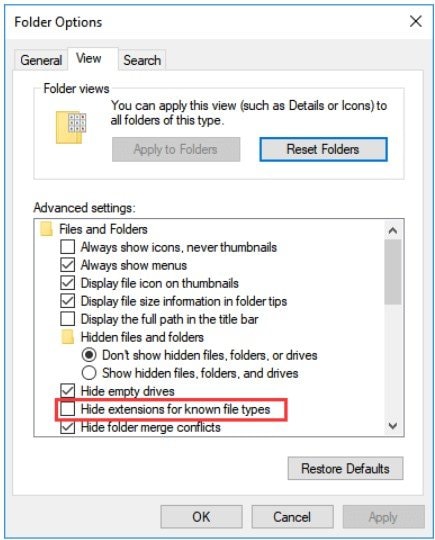Click the Reset Folders button
435x540 pixels.
point(323,149)
